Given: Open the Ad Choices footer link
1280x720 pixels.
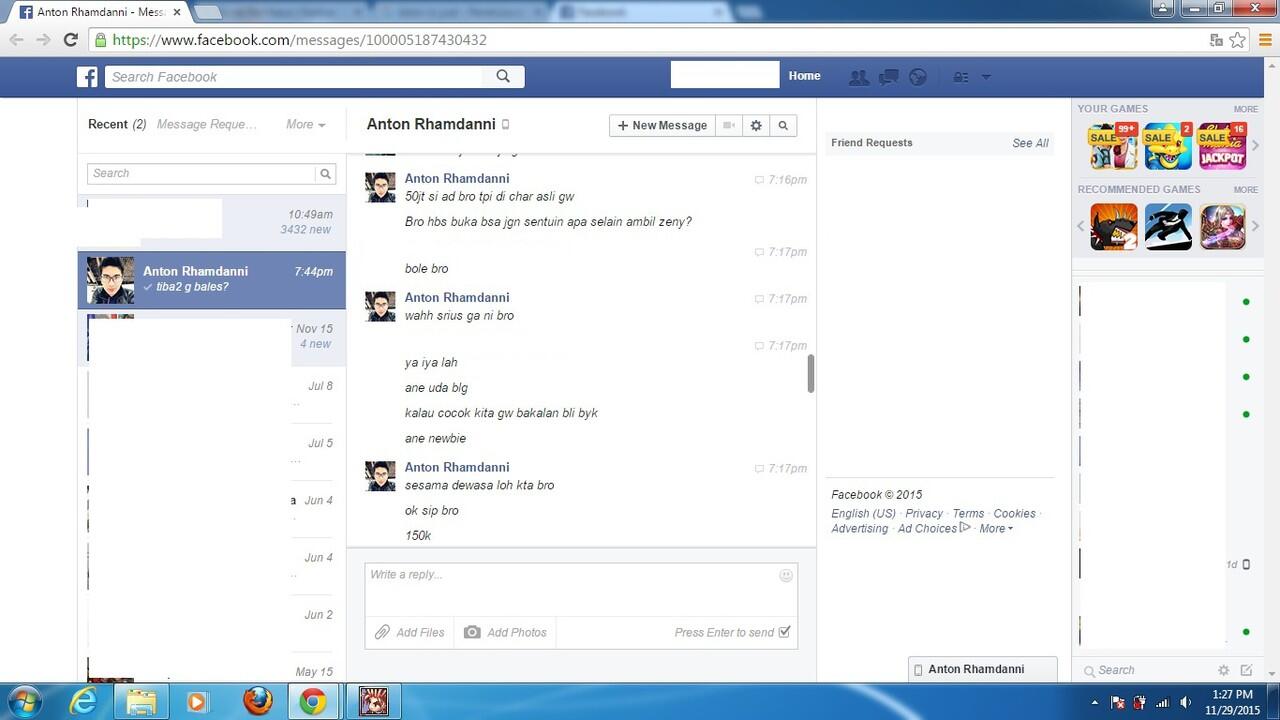Looking at the screenshot, I should coord(934,529).
